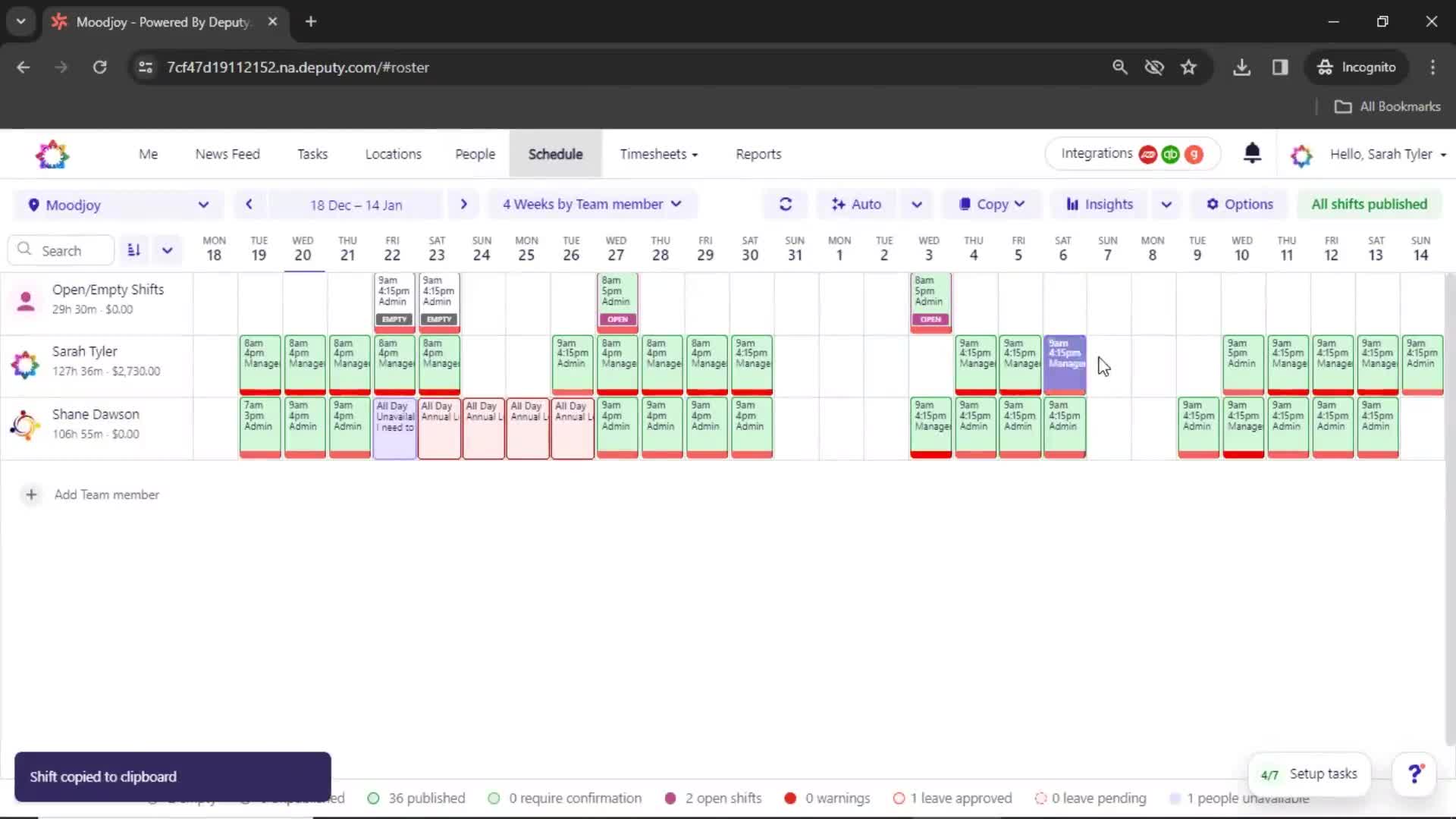The image size is (1456, 819).
Task: Click the Sarah Tyler profile avatar
Action: tap(25, 362)
